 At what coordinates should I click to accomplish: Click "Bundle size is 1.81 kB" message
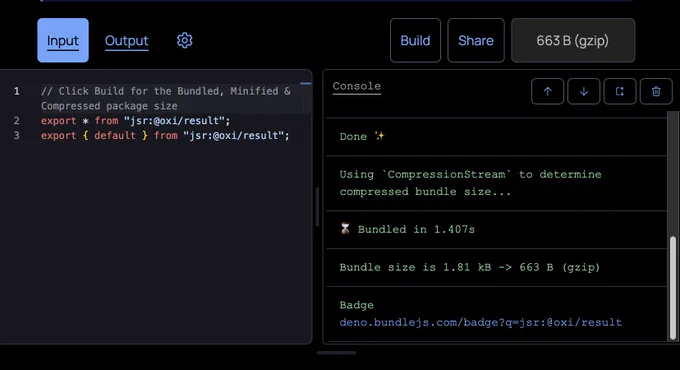coord(470,267)
